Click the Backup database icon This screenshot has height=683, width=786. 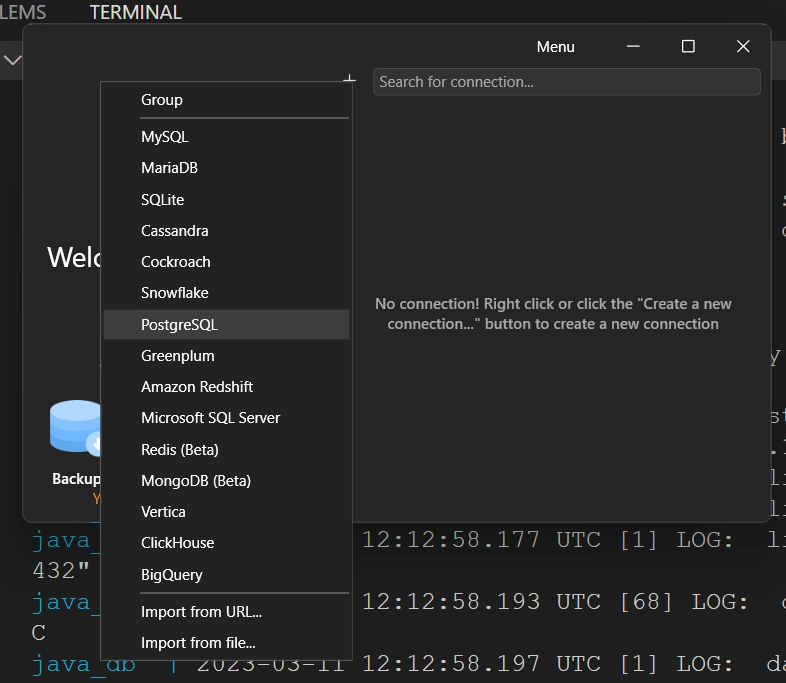point(75,427)
